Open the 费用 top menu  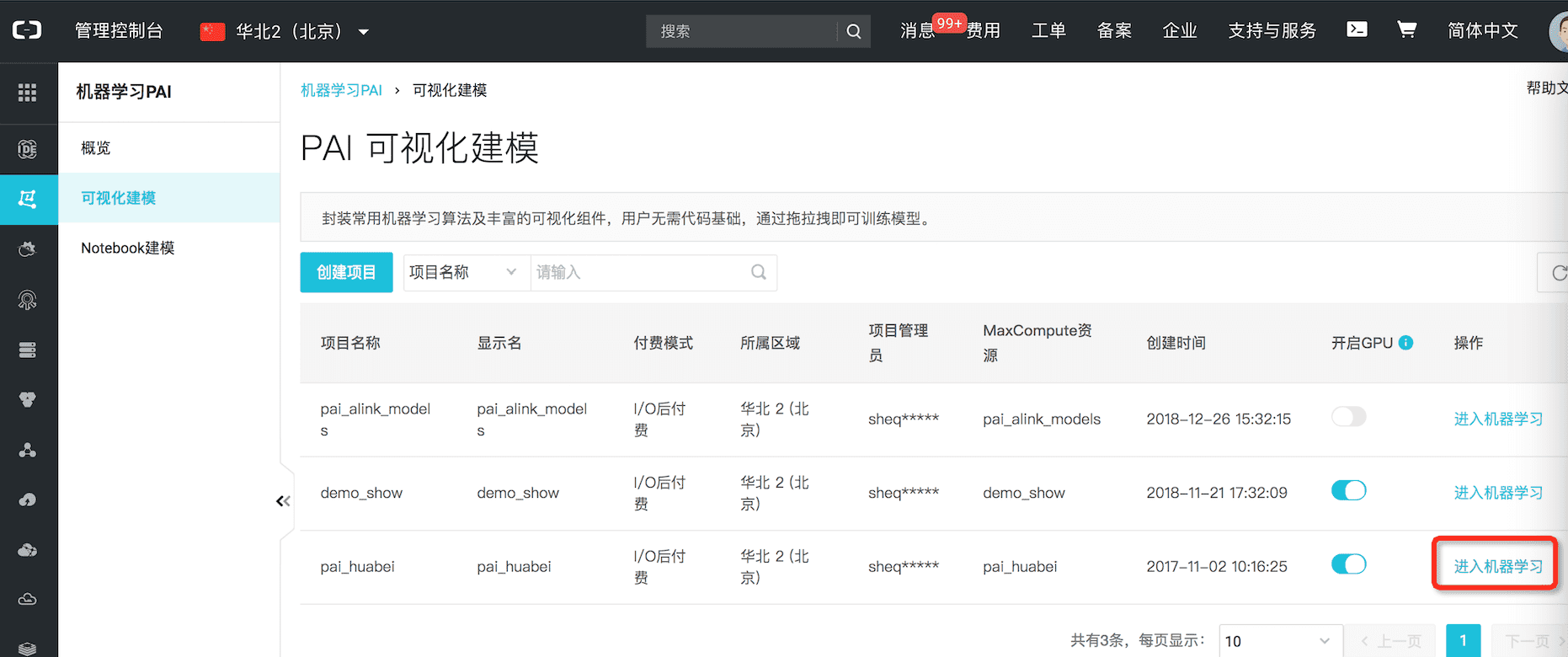pyautogui.click(x=984, y=30)
